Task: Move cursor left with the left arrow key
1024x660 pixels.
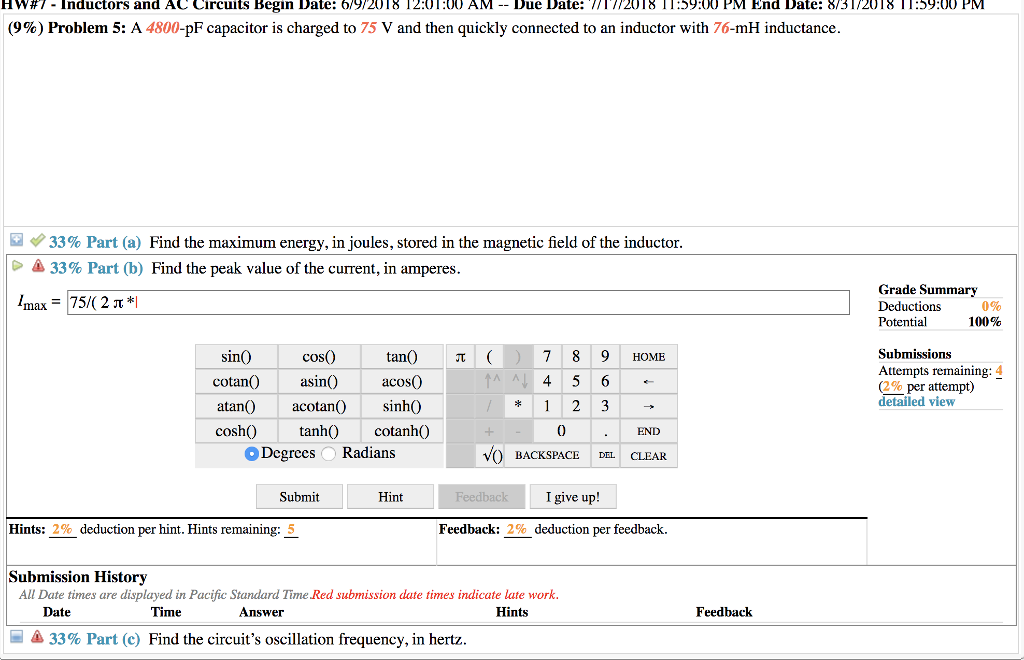Action: coord(648,381)
